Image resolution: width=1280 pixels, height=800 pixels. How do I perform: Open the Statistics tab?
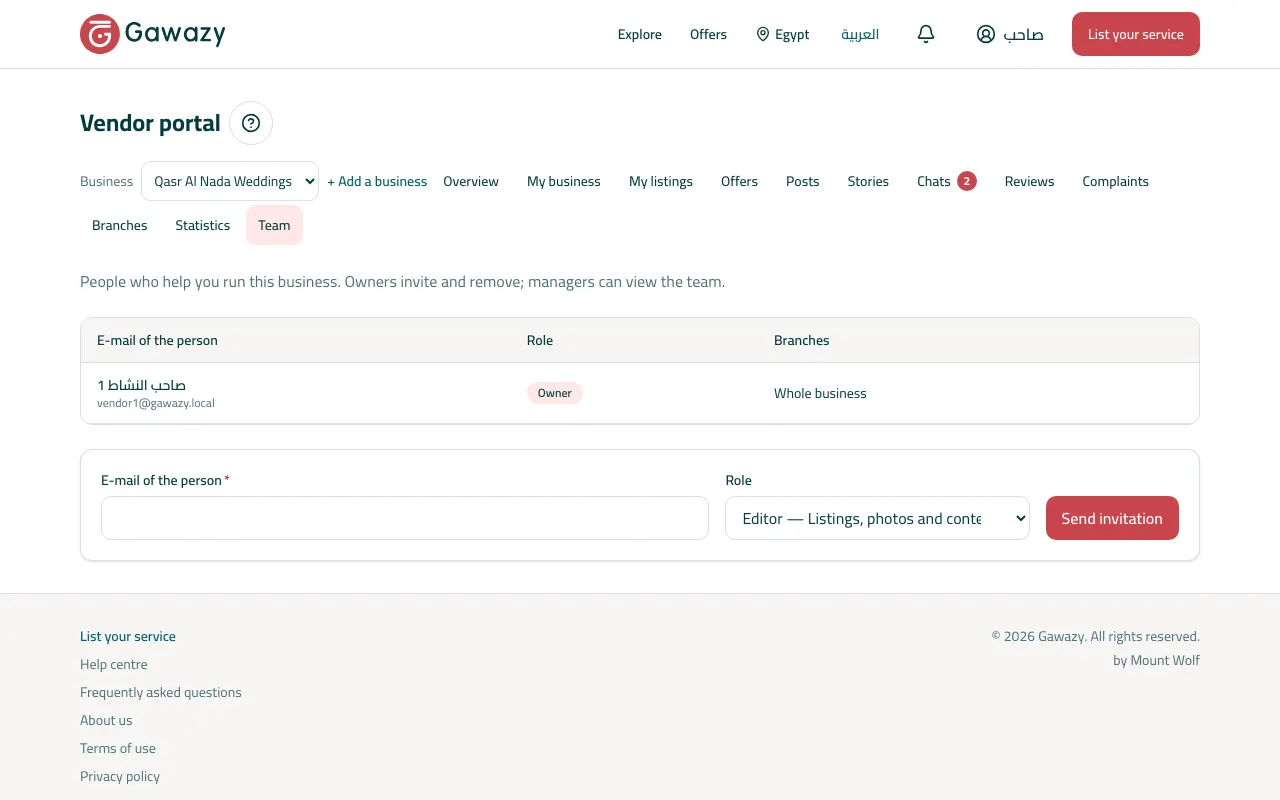tap(203, 225)
